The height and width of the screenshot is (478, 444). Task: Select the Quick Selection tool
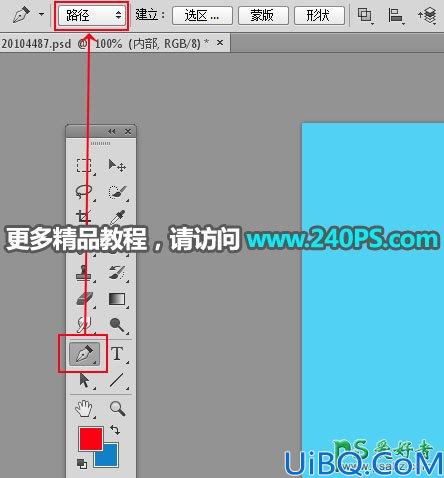117,192
